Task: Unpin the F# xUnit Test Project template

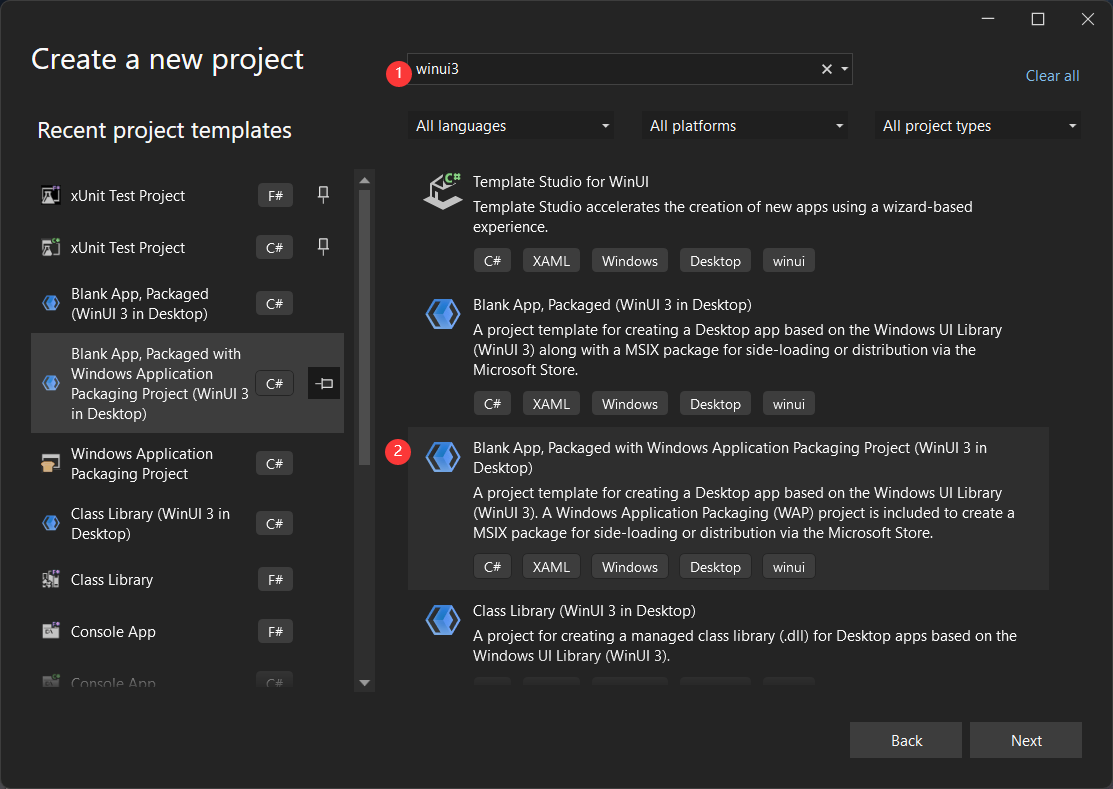Action: tap(323, 195)
